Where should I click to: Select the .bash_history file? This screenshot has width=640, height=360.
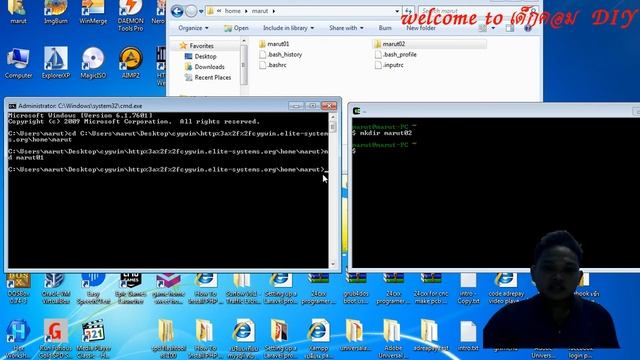[x=280, y=54]
